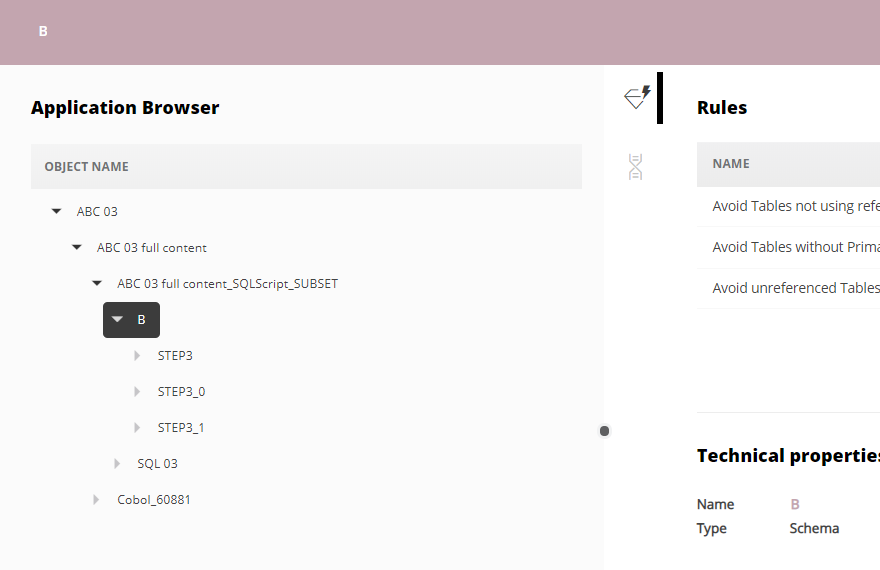Select STEP3 in the Application Browser
880x570 pixels.
click(x=175, y=356)
